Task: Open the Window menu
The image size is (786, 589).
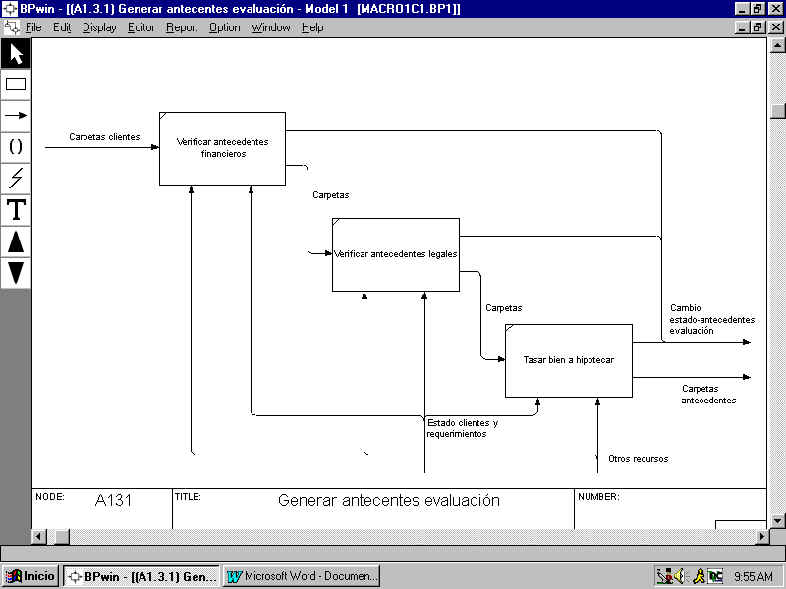Action: click(271, 27)
